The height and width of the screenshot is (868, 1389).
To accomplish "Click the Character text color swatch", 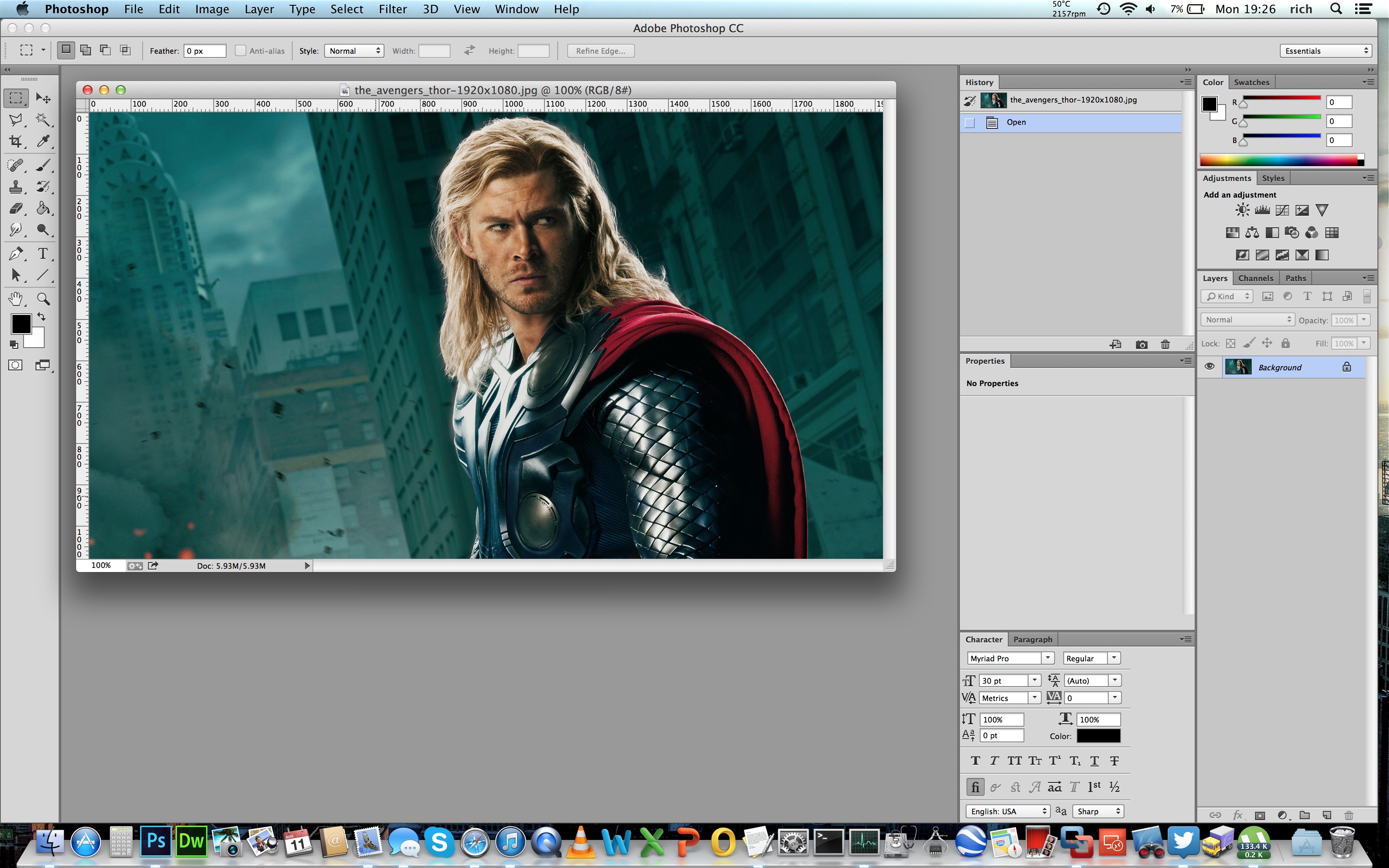I will pos(1098,735).
